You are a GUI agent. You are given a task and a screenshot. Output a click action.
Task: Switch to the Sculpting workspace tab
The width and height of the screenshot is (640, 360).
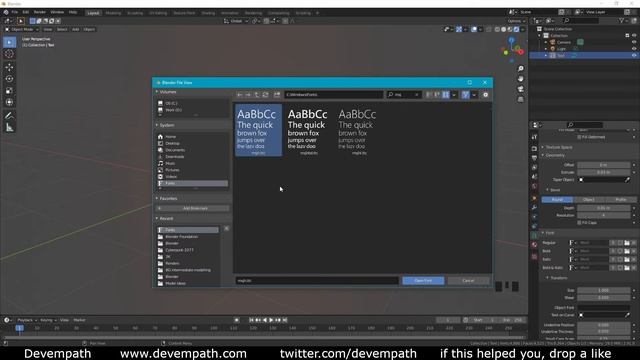135,13
